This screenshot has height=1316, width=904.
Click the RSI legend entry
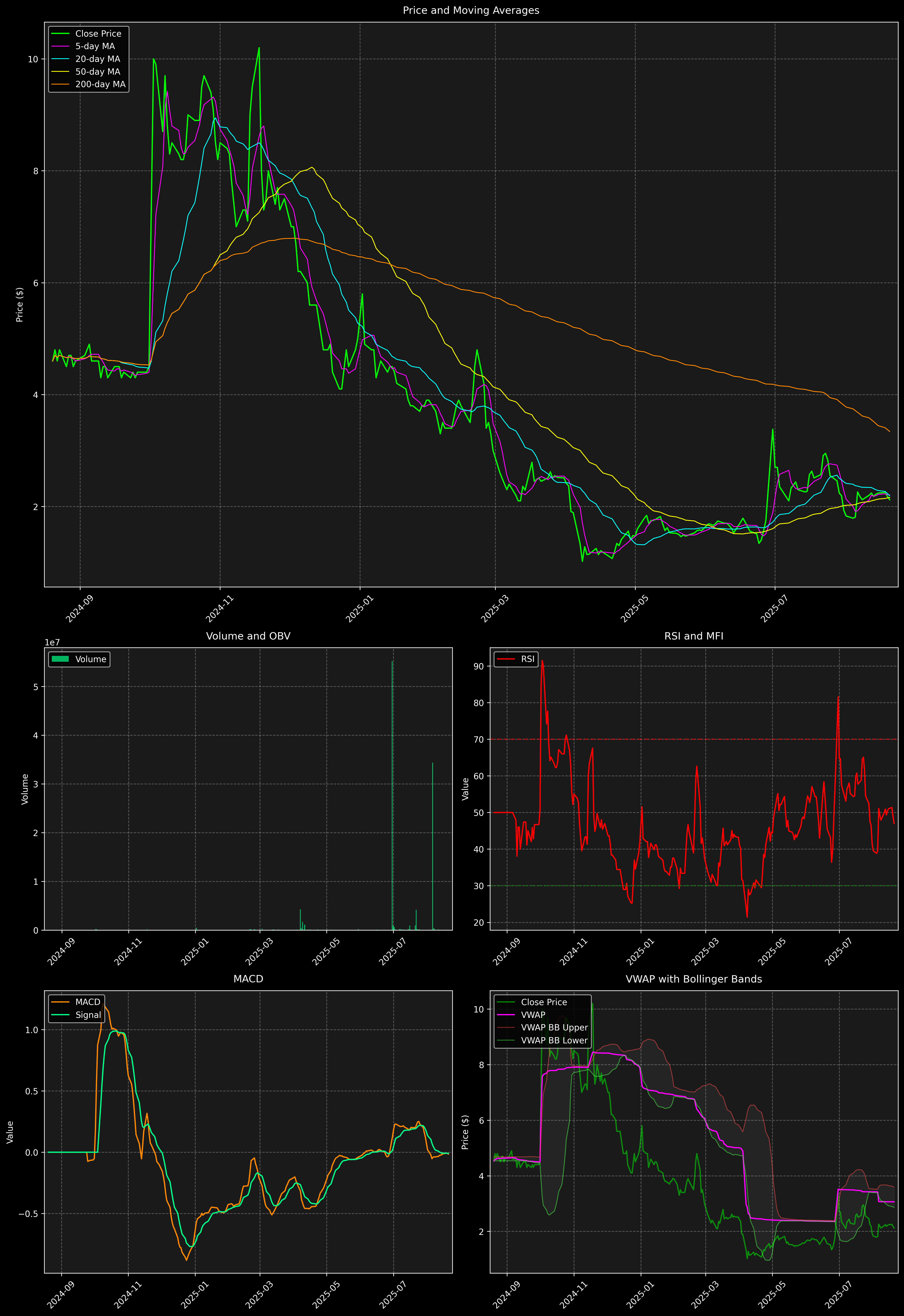coord(527,659)
